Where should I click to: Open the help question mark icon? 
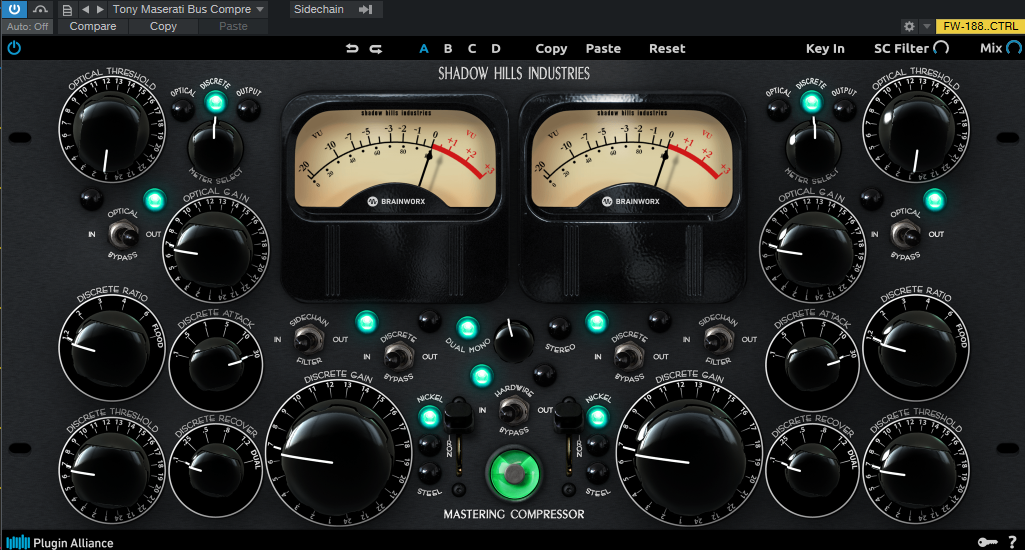(x=1013, y=542)
